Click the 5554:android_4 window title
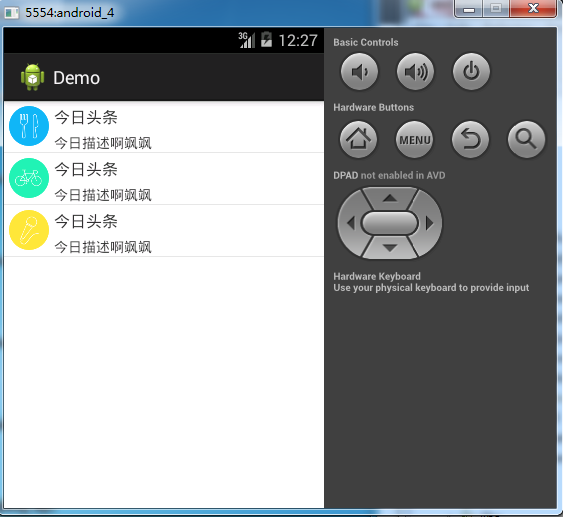563x517 pixels. pos(70,13)
